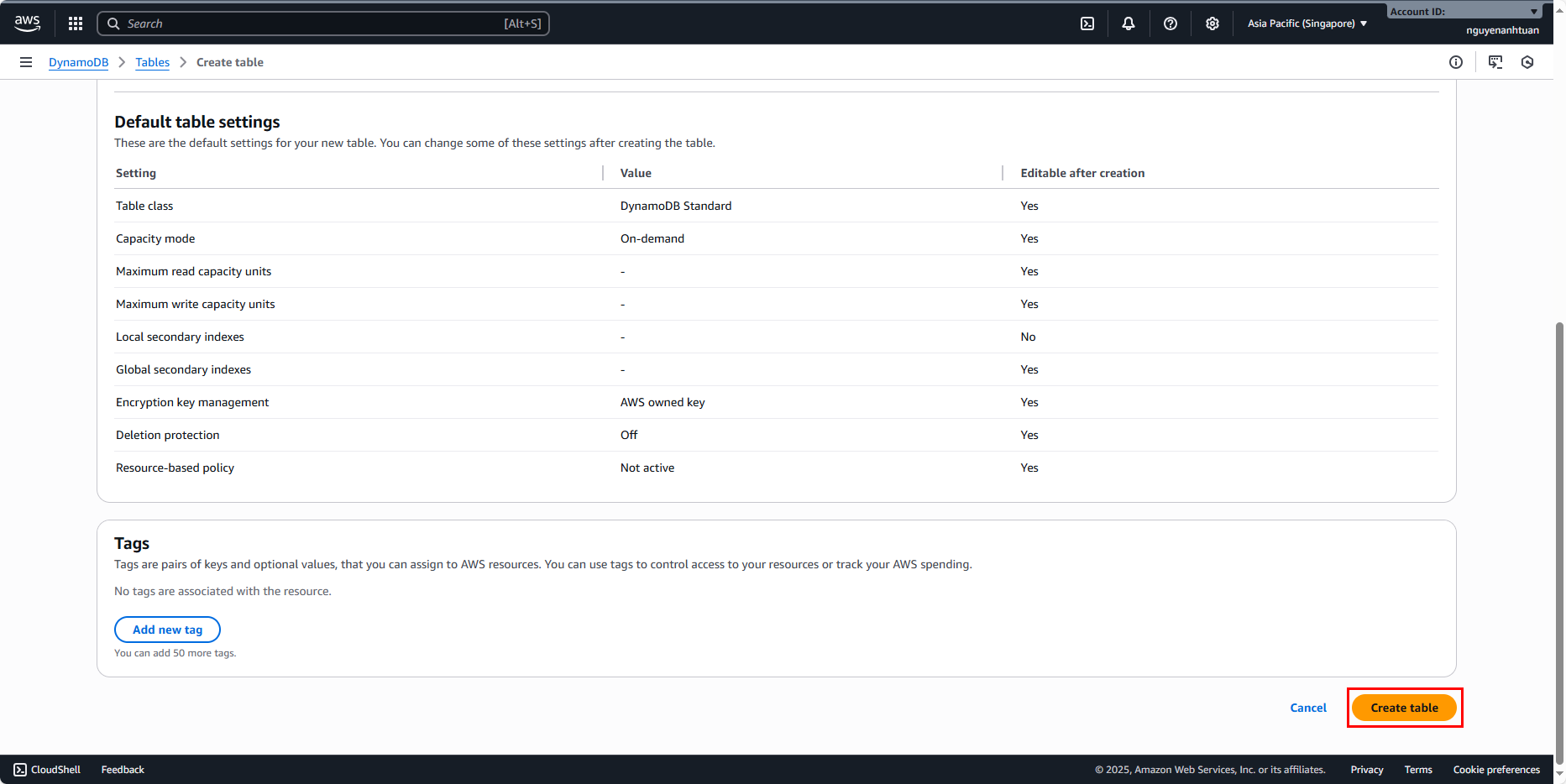Go to the DynamoDB breadcrumb link

[x=78, y=62]
